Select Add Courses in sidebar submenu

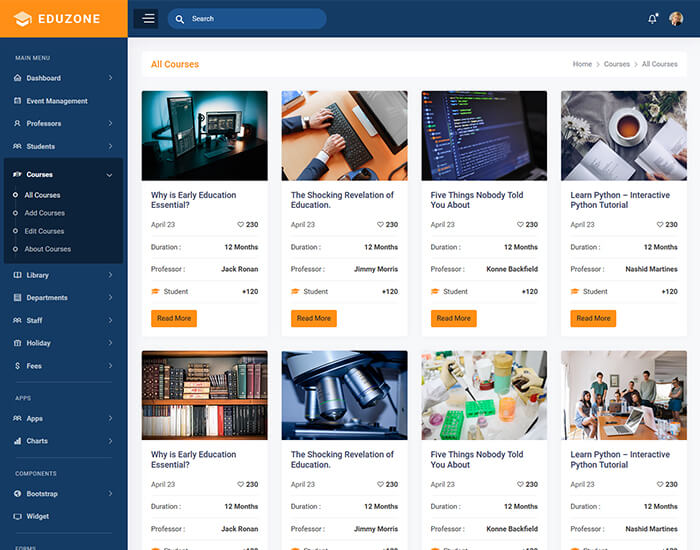[x=44, y=213]
